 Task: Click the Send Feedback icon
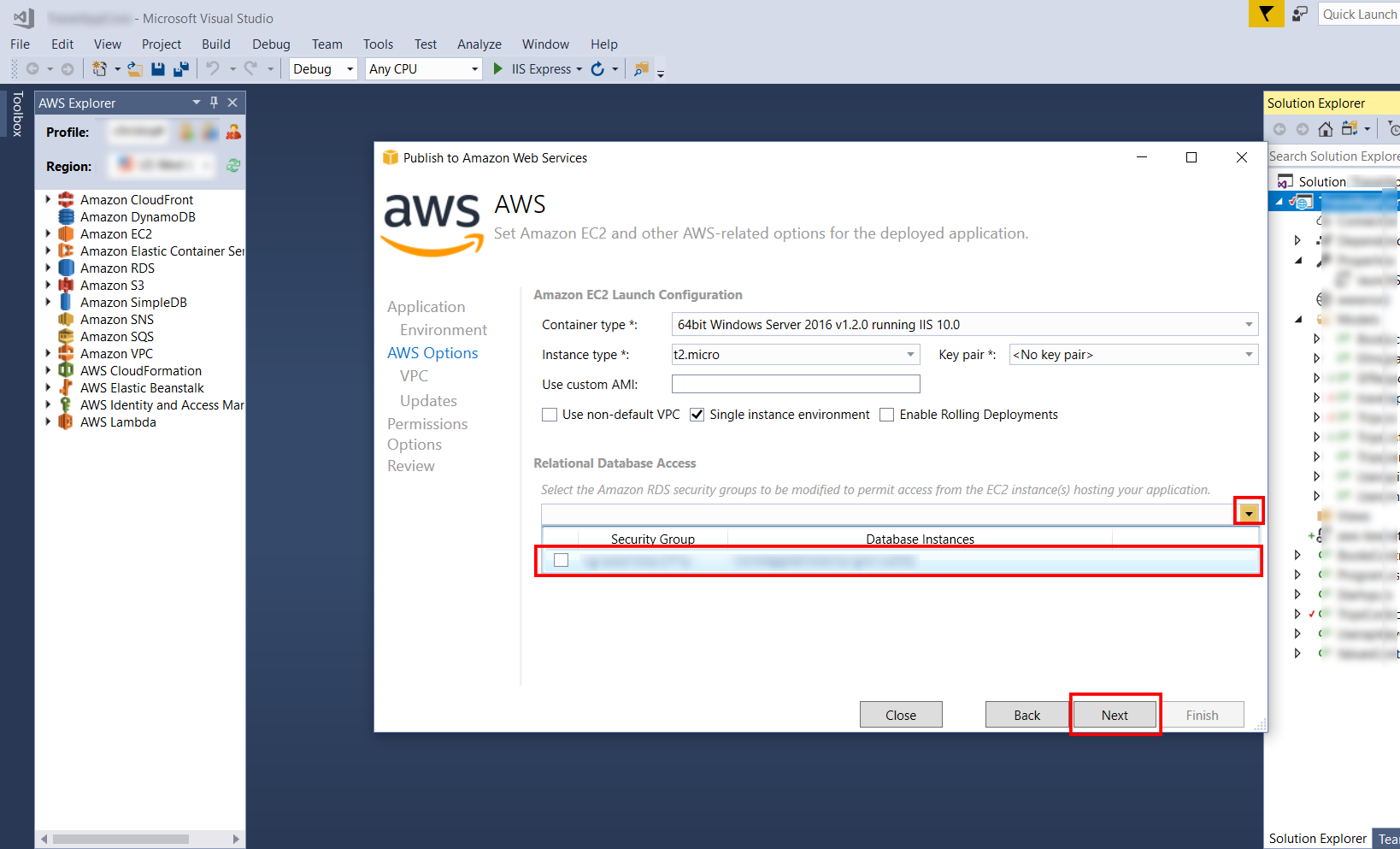click(1300, 14)
